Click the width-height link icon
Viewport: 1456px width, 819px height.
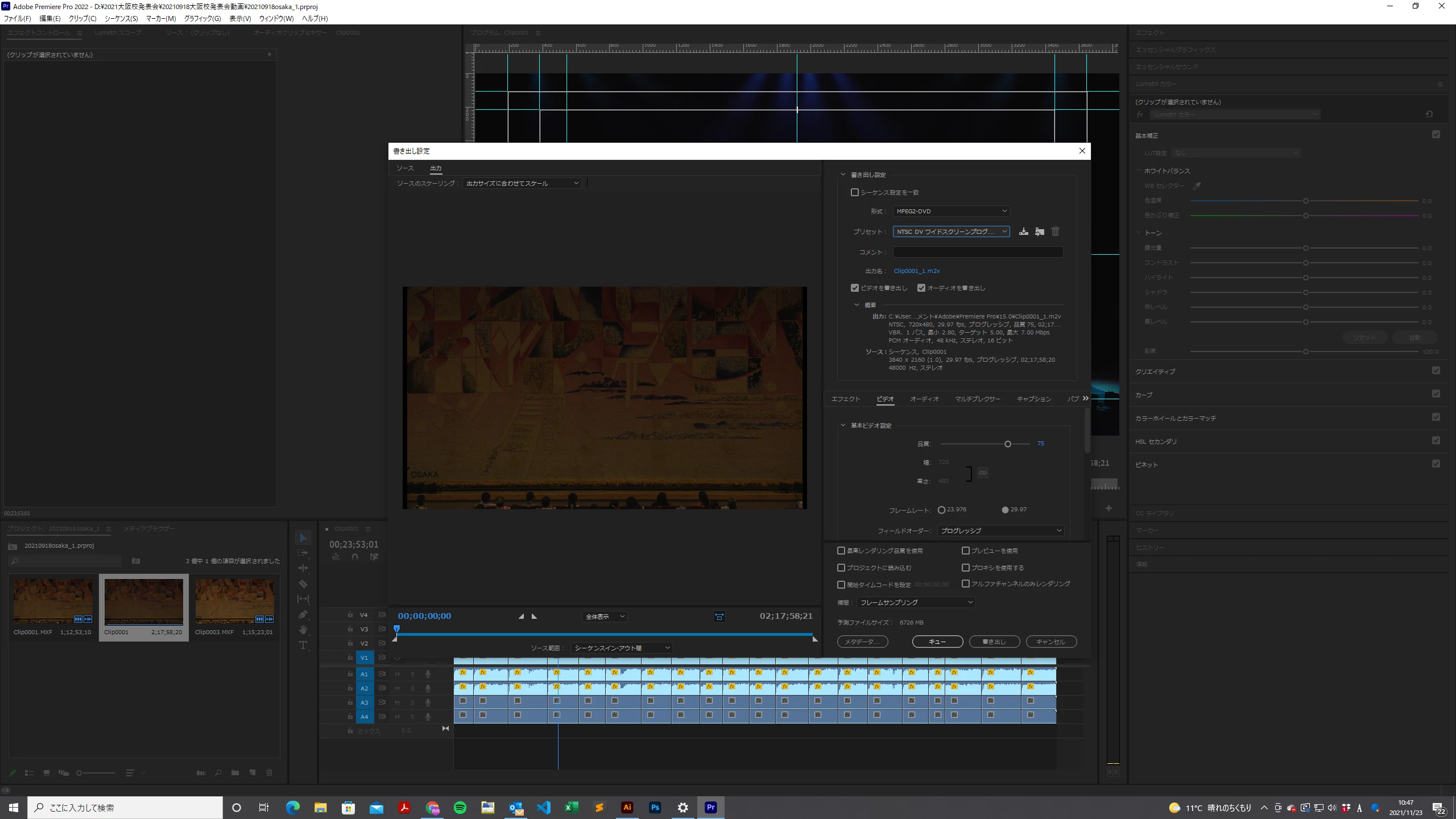983,473
